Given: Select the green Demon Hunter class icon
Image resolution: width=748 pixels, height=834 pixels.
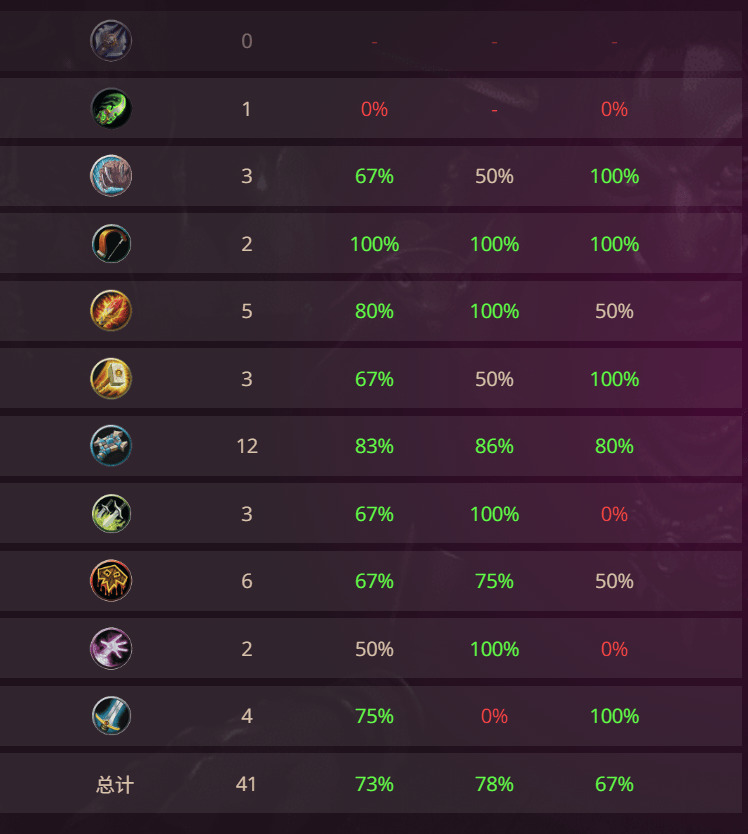Looking at the screenshot, I should point(111,109).
